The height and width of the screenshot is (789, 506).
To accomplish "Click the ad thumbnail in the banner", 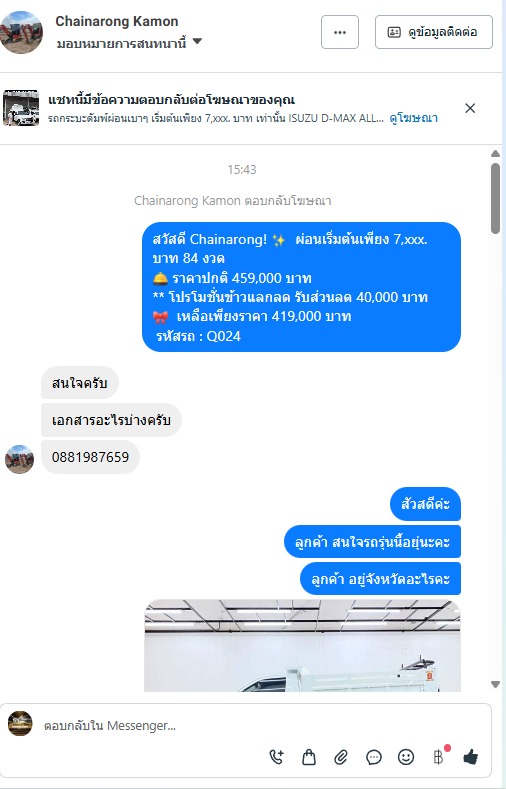I will pyautogui.click(x=21, y=108).
